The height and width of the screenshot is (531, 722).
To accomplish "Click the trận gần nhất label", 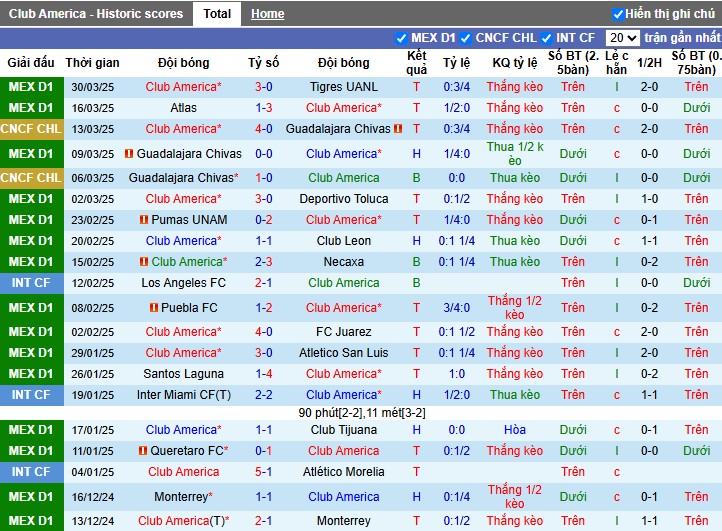I will [x=682, y=38].
